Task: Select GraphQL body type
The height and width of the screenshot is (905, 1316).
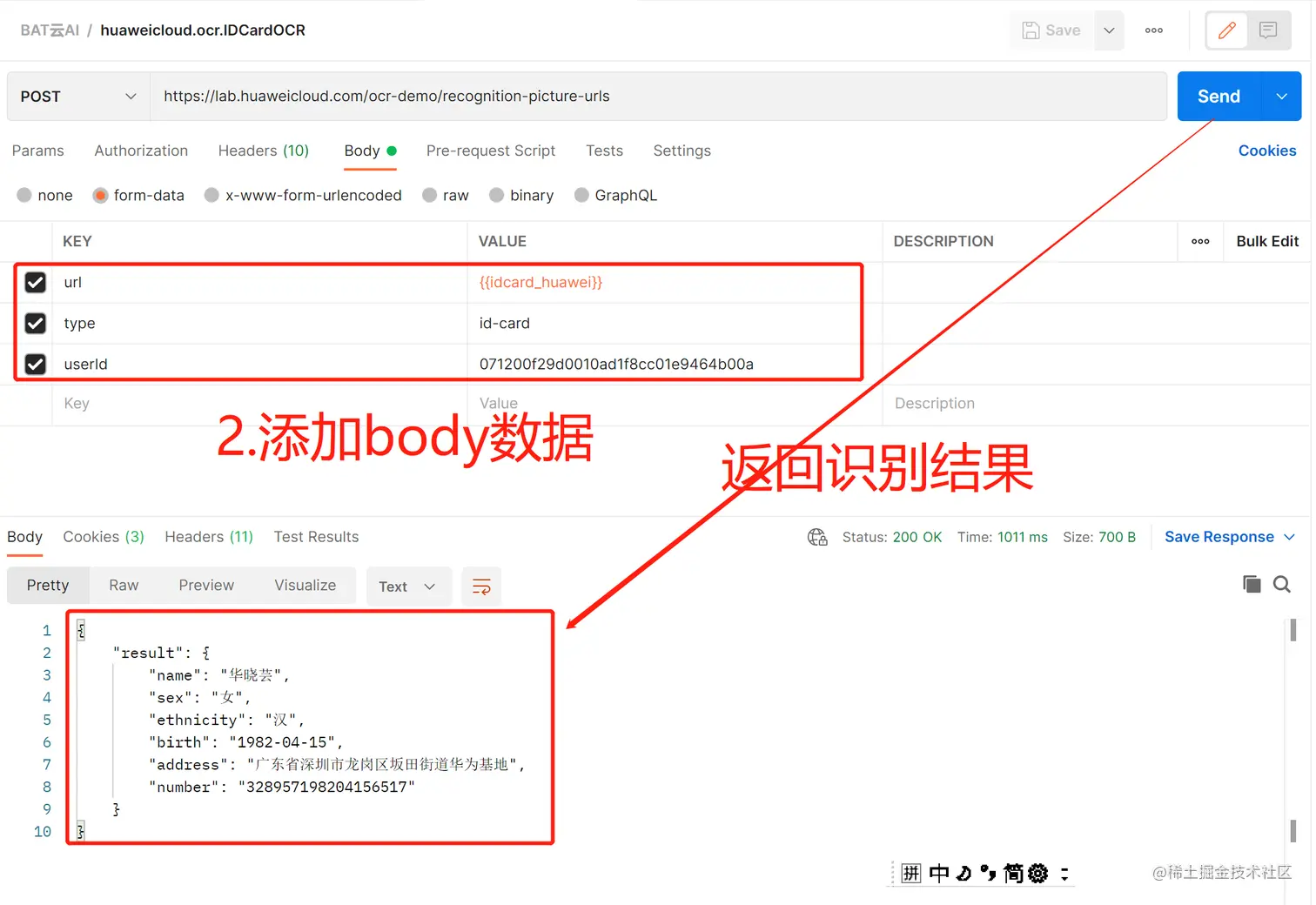Action: (615, 195)
